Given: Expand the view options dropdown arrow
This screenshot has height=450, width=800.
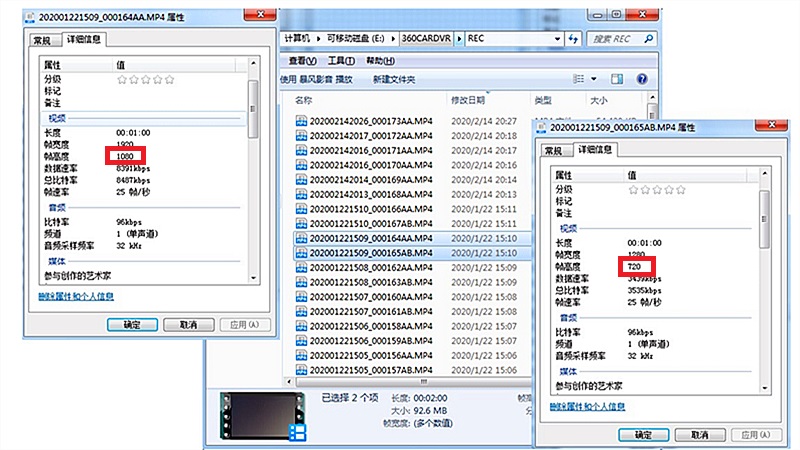Looking at the screenshot, I should point(593,79).
